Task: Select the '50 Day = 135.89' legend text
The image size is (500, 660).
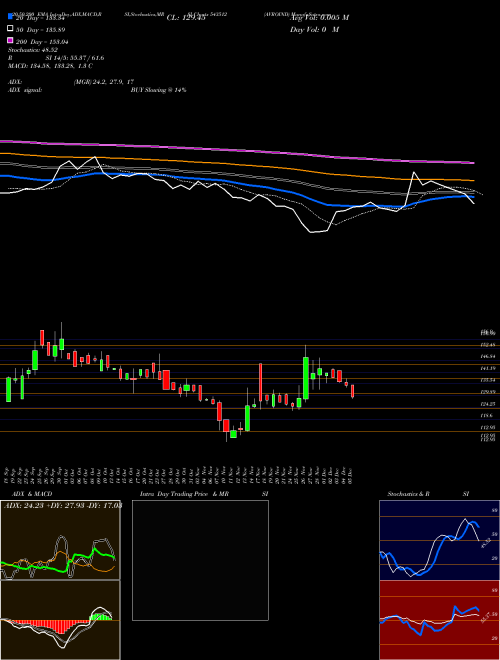Action: pos(41,30)
